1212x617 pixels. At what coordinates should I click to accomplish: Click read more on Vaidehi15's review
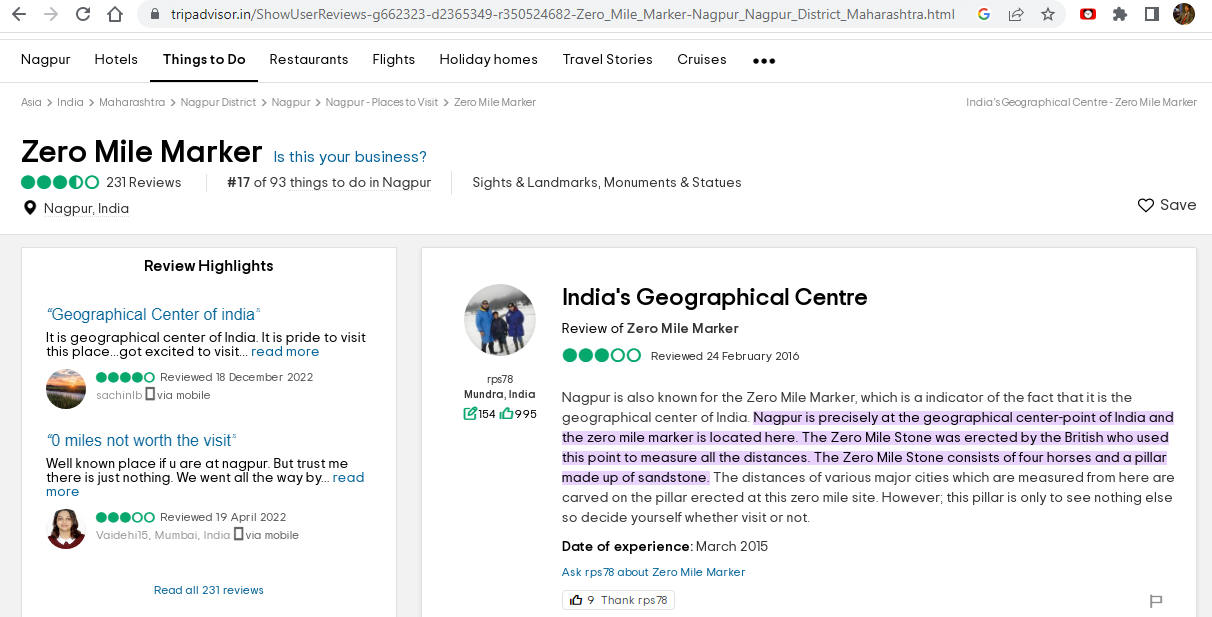coord(205,484)
